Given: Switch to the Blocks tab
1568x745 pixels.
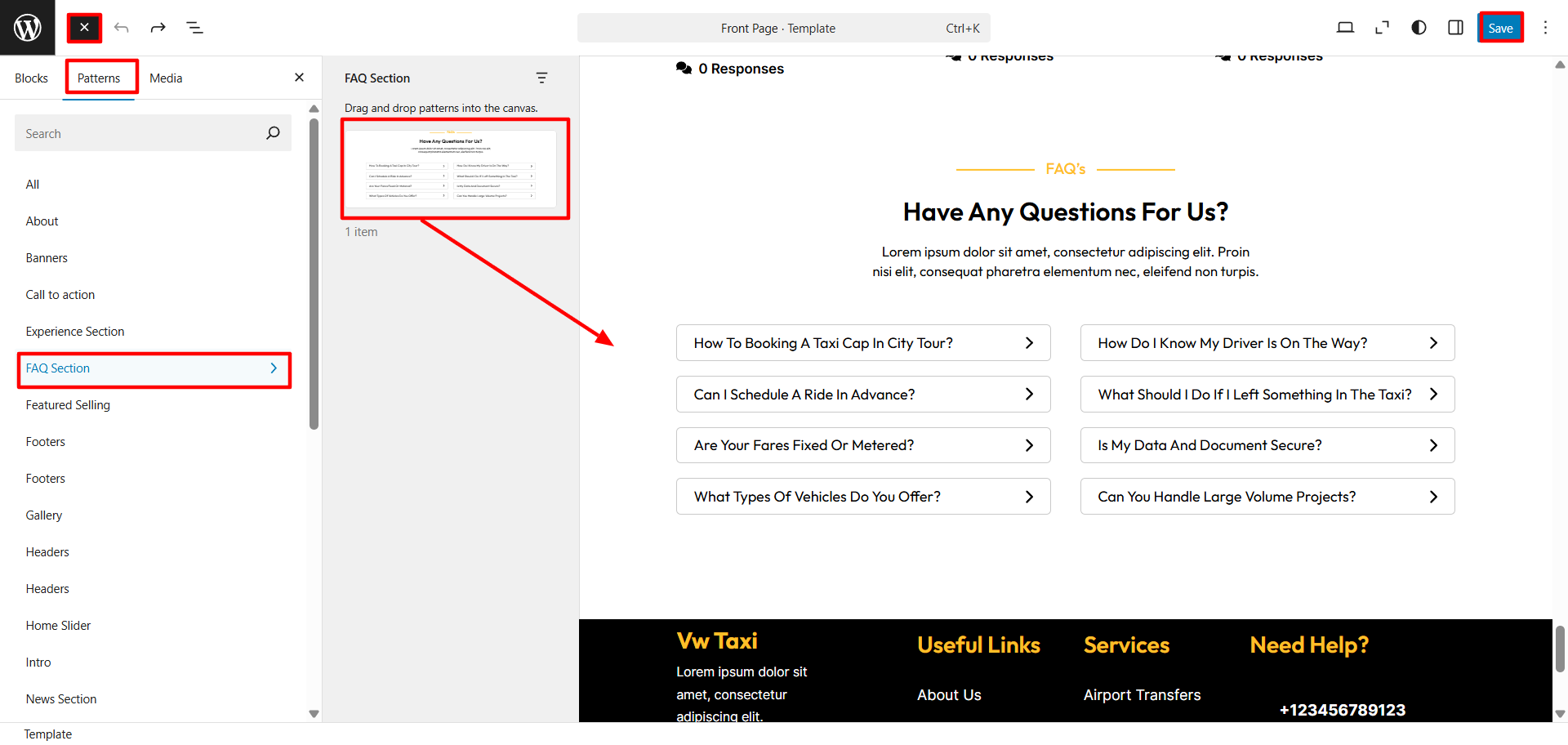Looking at the screenshot, I should (x=31, y=78).
